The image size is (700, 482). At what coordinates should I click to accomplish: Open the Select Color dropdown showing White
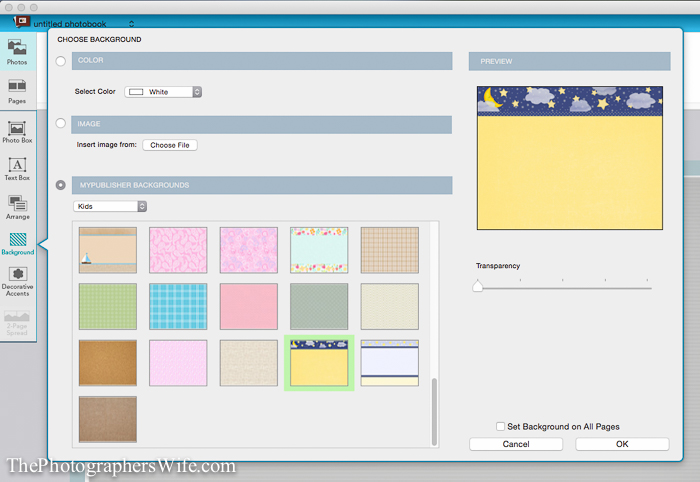pos(163,92)
